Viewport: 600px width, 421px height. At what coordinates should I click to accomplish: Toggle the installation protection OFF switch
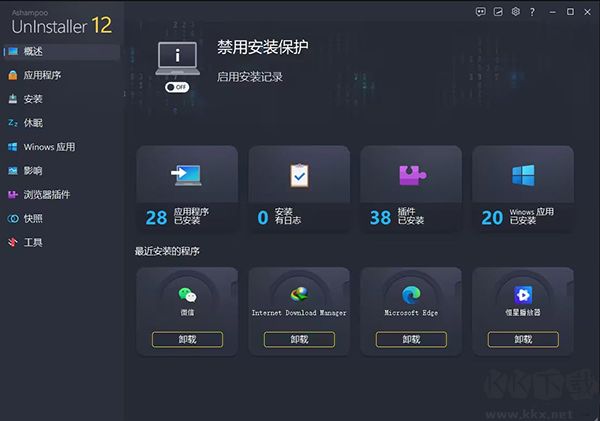[177, 87]
